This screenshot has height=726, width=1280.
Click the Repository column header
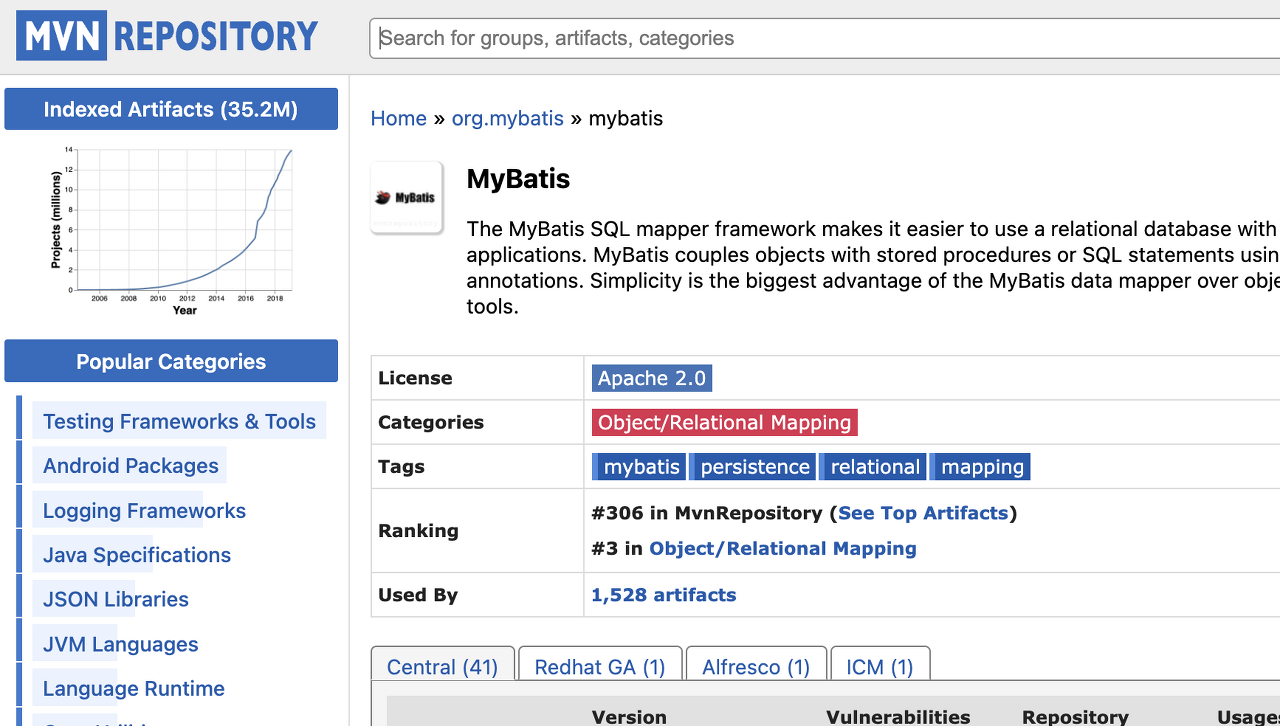[x=1075, y=716]
